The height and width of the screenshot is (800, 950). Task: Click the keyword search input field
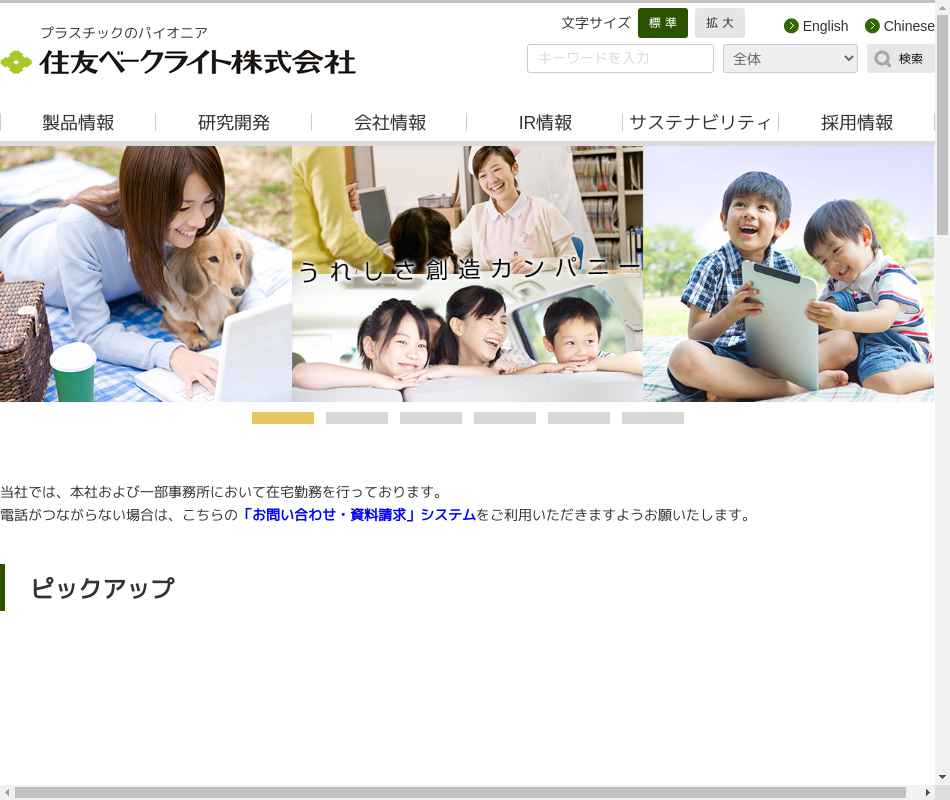[620, 59]
